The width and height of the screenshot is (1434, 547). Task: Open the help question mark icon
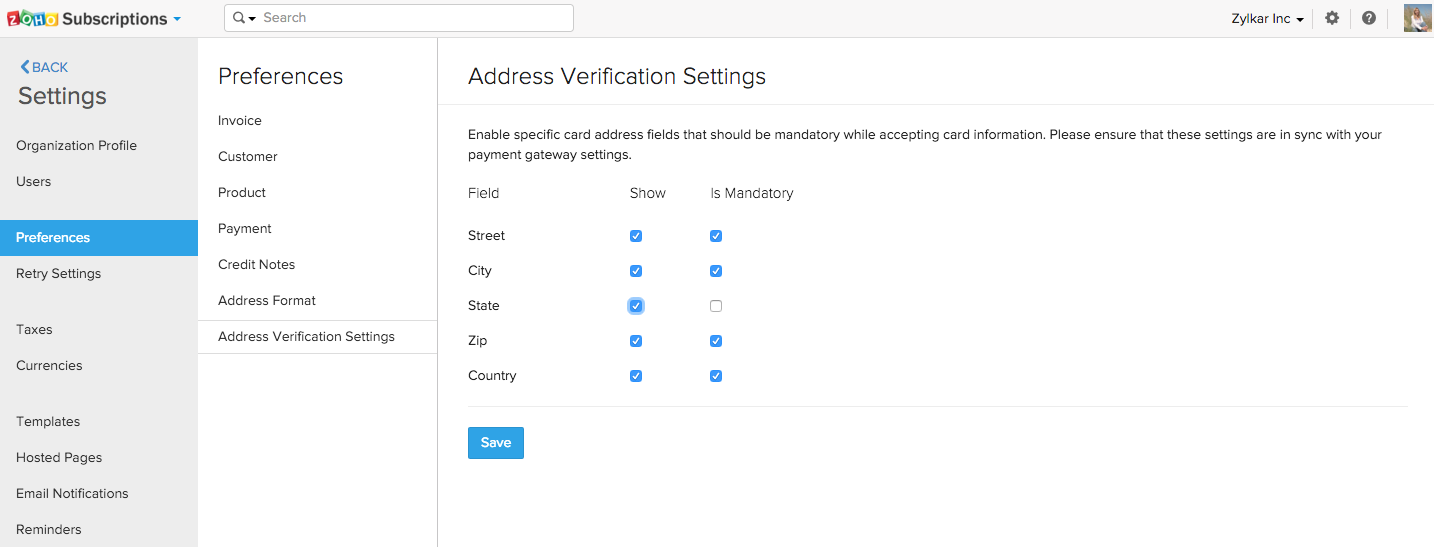pyautogui.click(x=1369, y=18)
